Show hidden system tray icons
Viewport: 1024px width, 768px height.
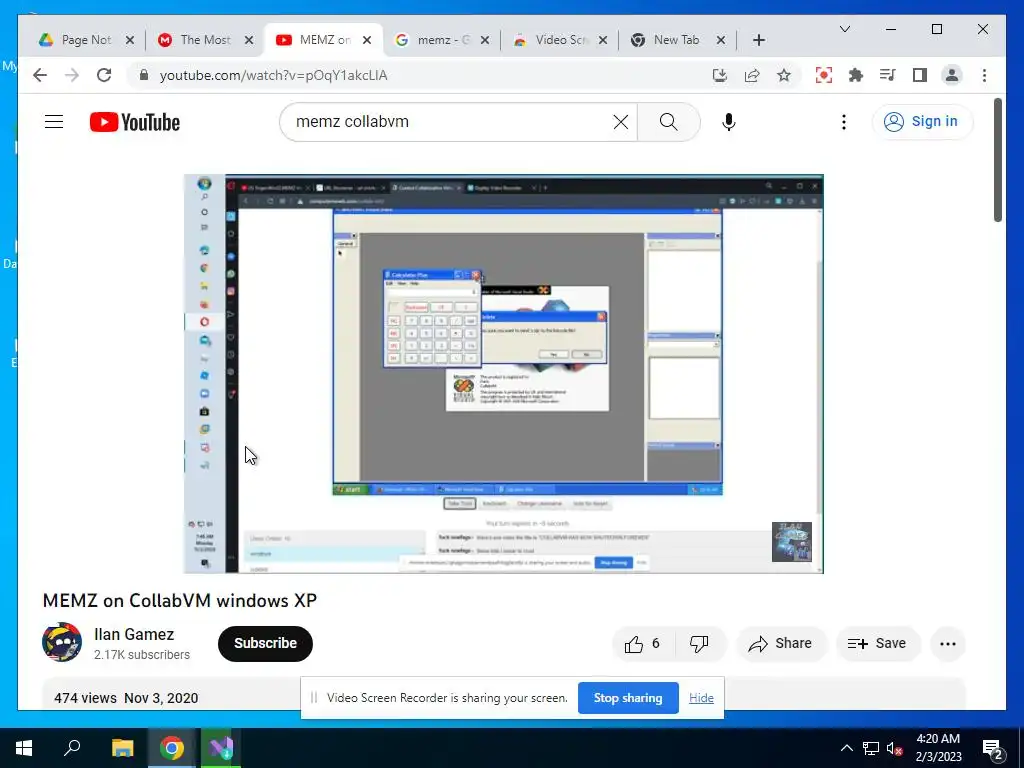pyautogui.click(x=846, y=748)
